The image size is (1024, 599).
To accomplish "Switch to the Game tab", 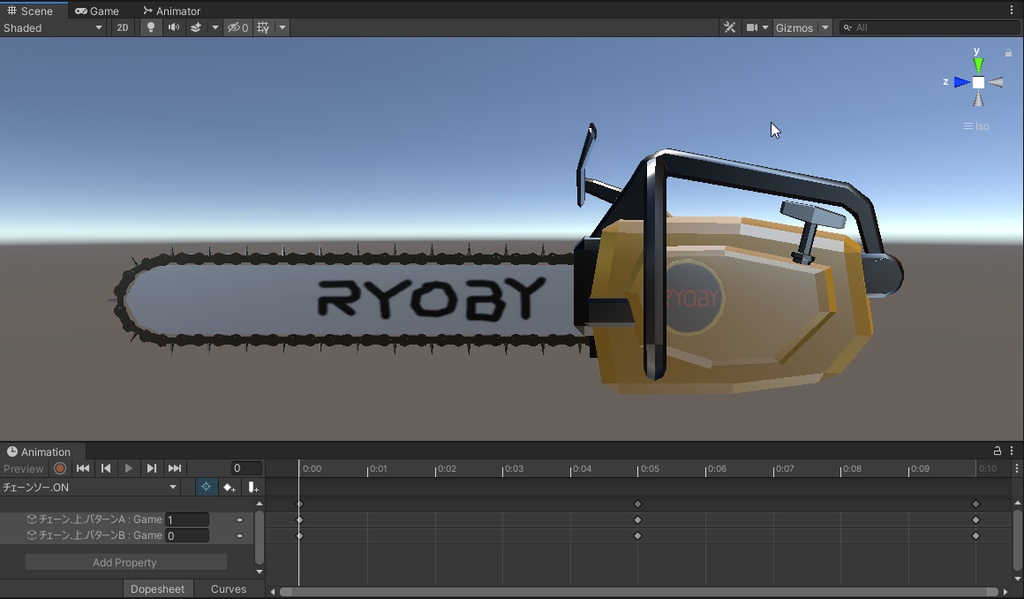I will (97, 11).
